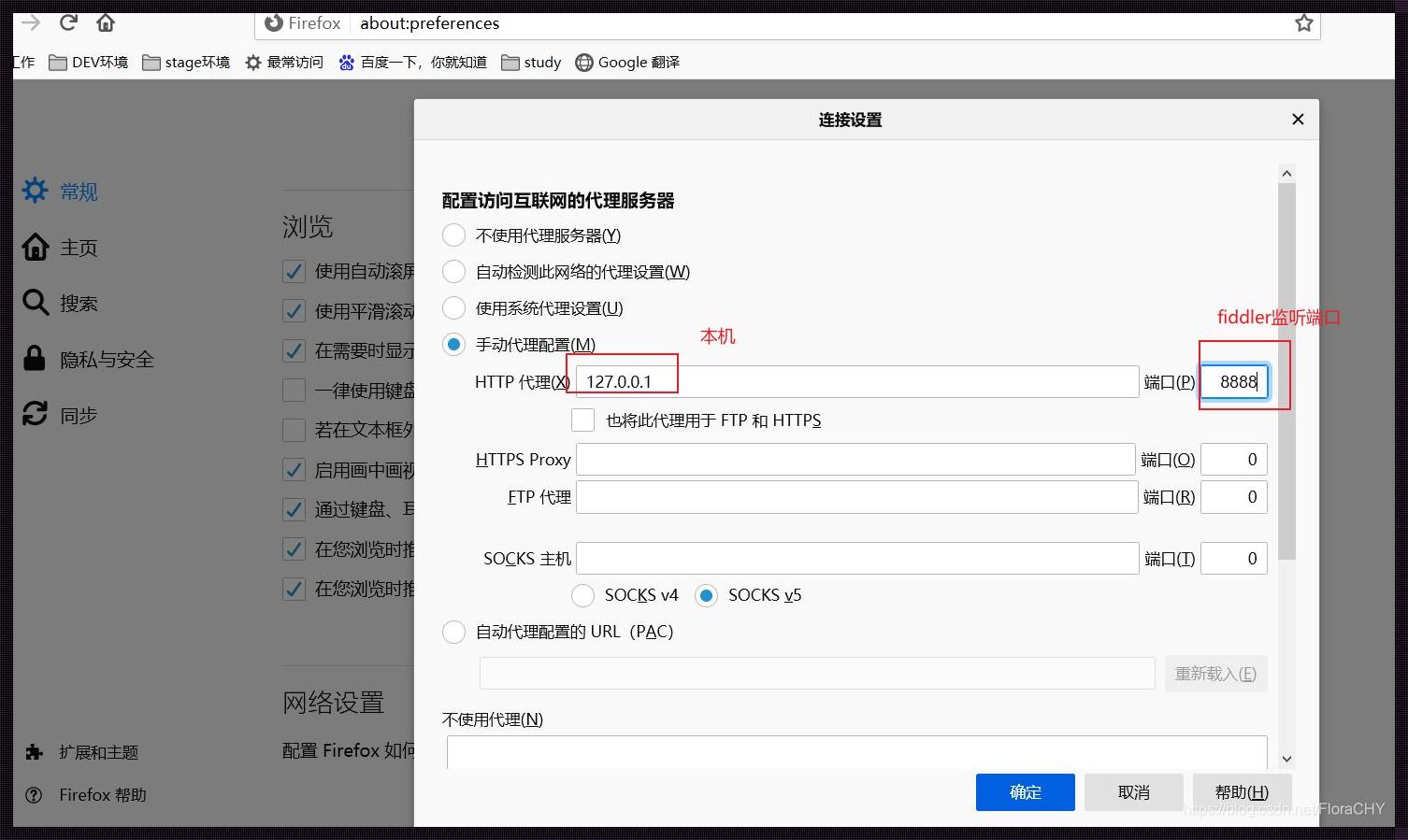Select 手动代理配置 radio option
This screenshot has height=840, width=1408.
point(453,345)
